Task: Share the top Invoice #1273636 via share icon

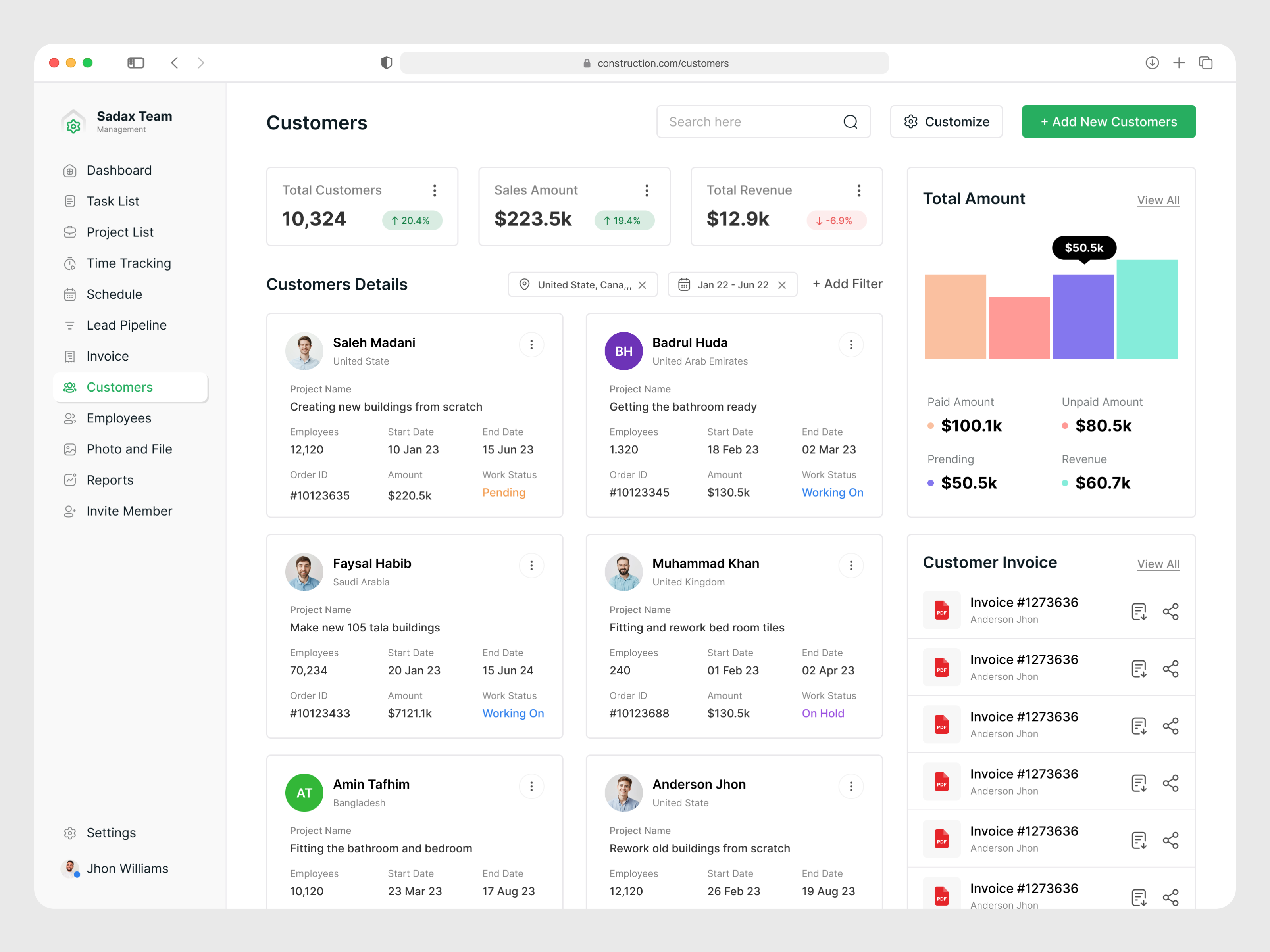Action: 1171,611
